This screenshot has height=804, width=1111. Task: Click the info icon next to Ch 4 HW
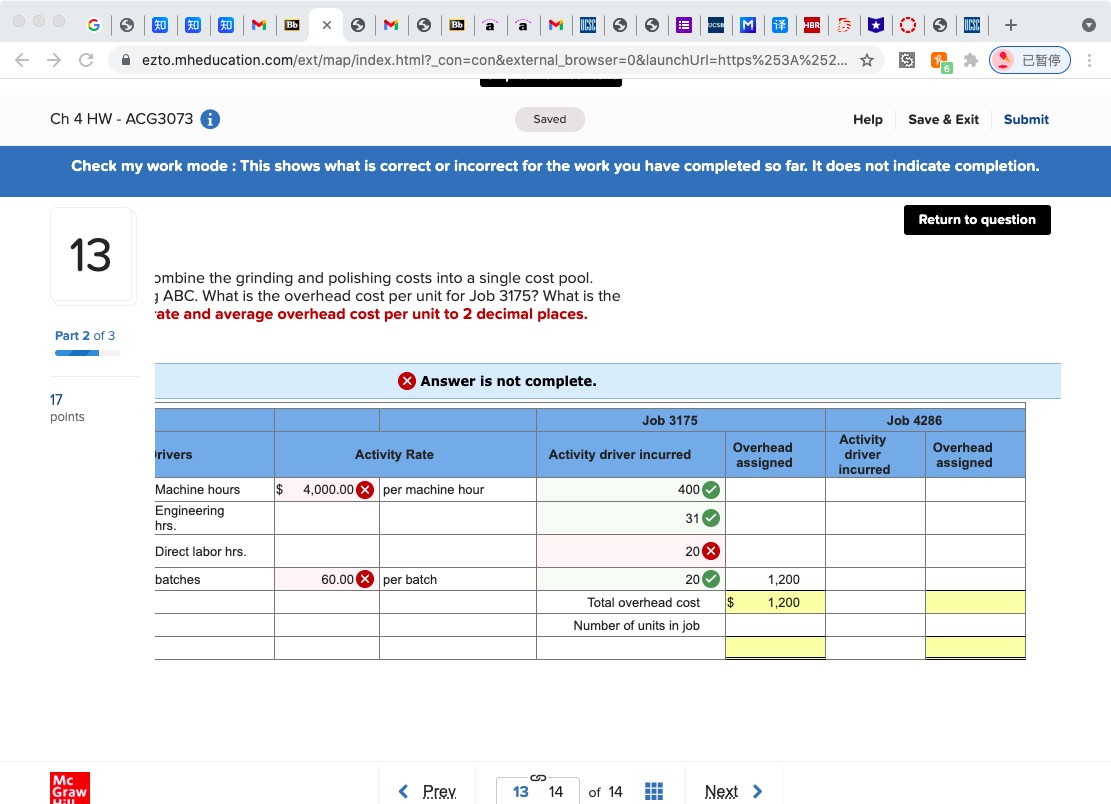(209, 118)
